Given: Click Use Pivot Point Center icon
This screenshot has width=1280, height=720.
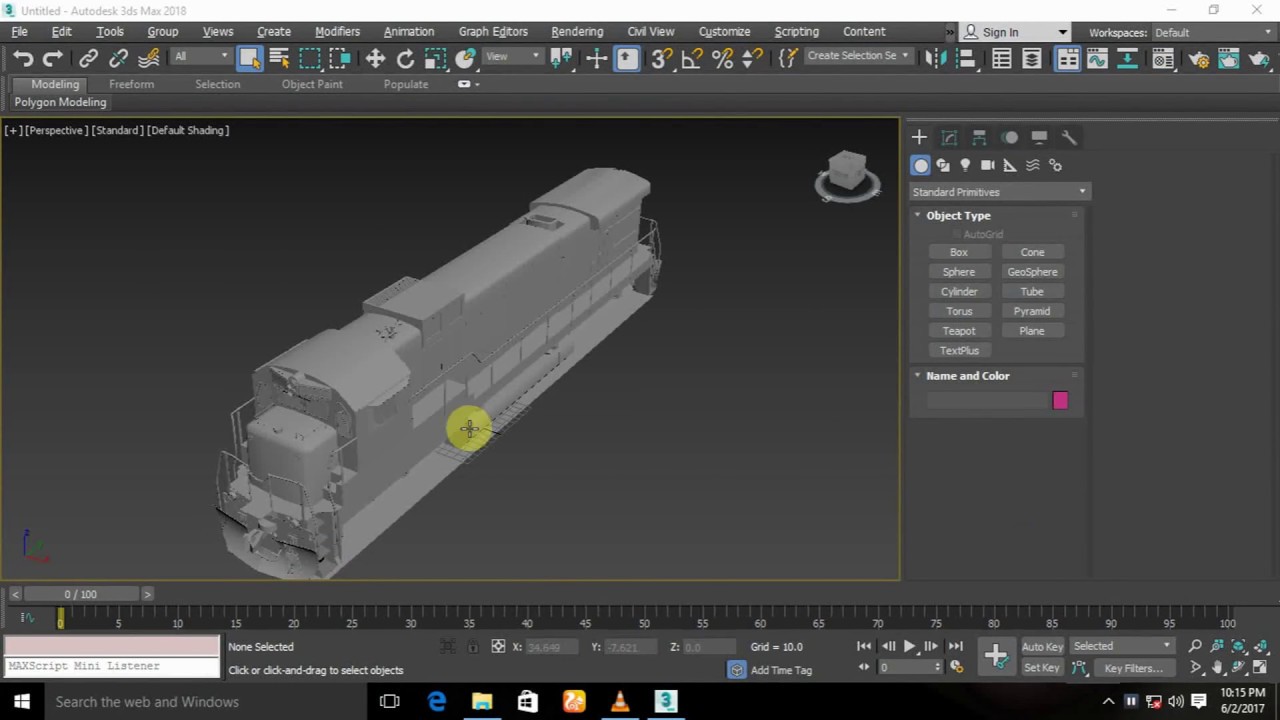Looking at the screenshot, I should pyautogui.click(x=561, y=59).
